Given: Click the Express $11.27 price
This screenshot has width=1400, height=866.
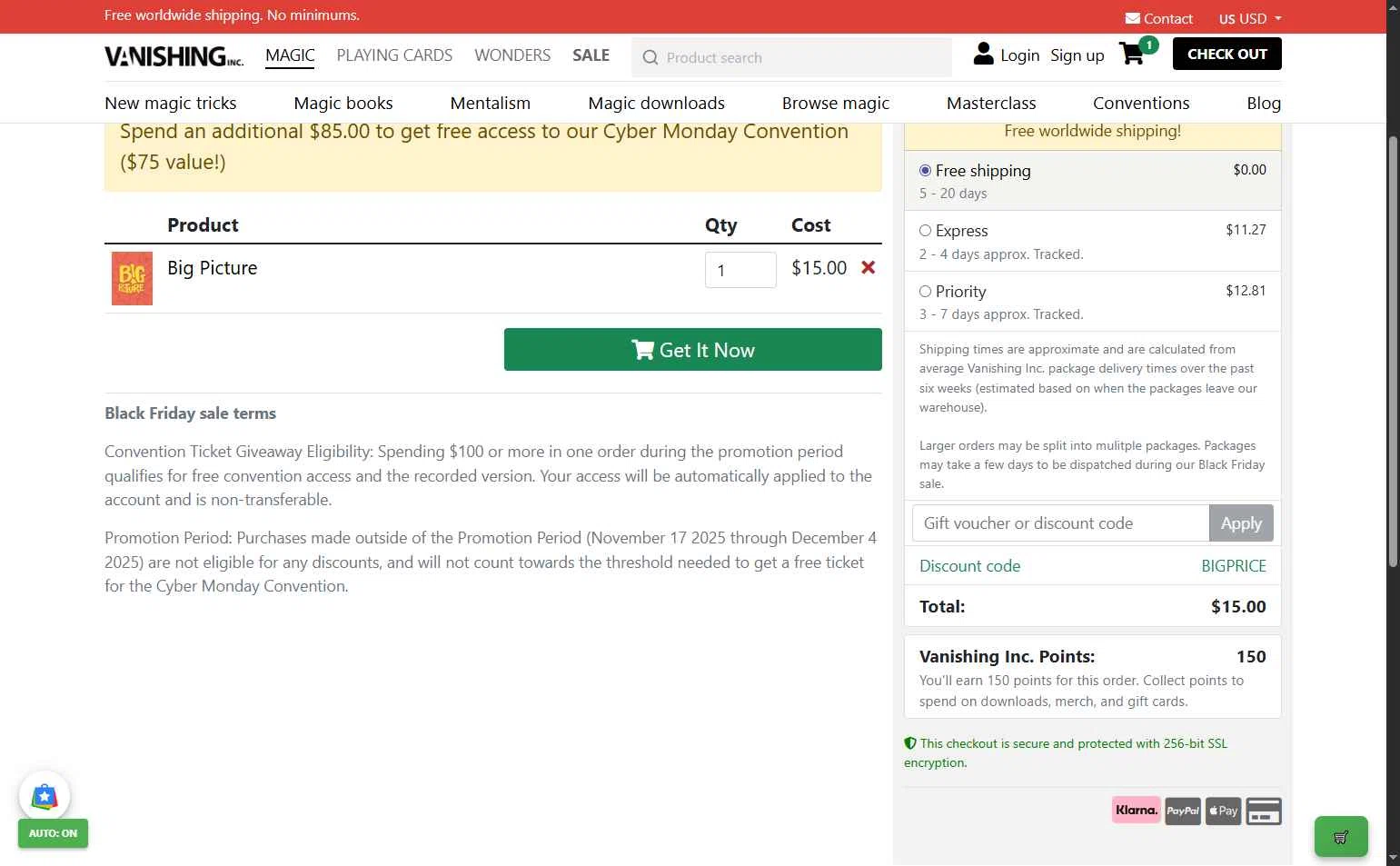Looking at the screenshot, I should click(1246, 230).
